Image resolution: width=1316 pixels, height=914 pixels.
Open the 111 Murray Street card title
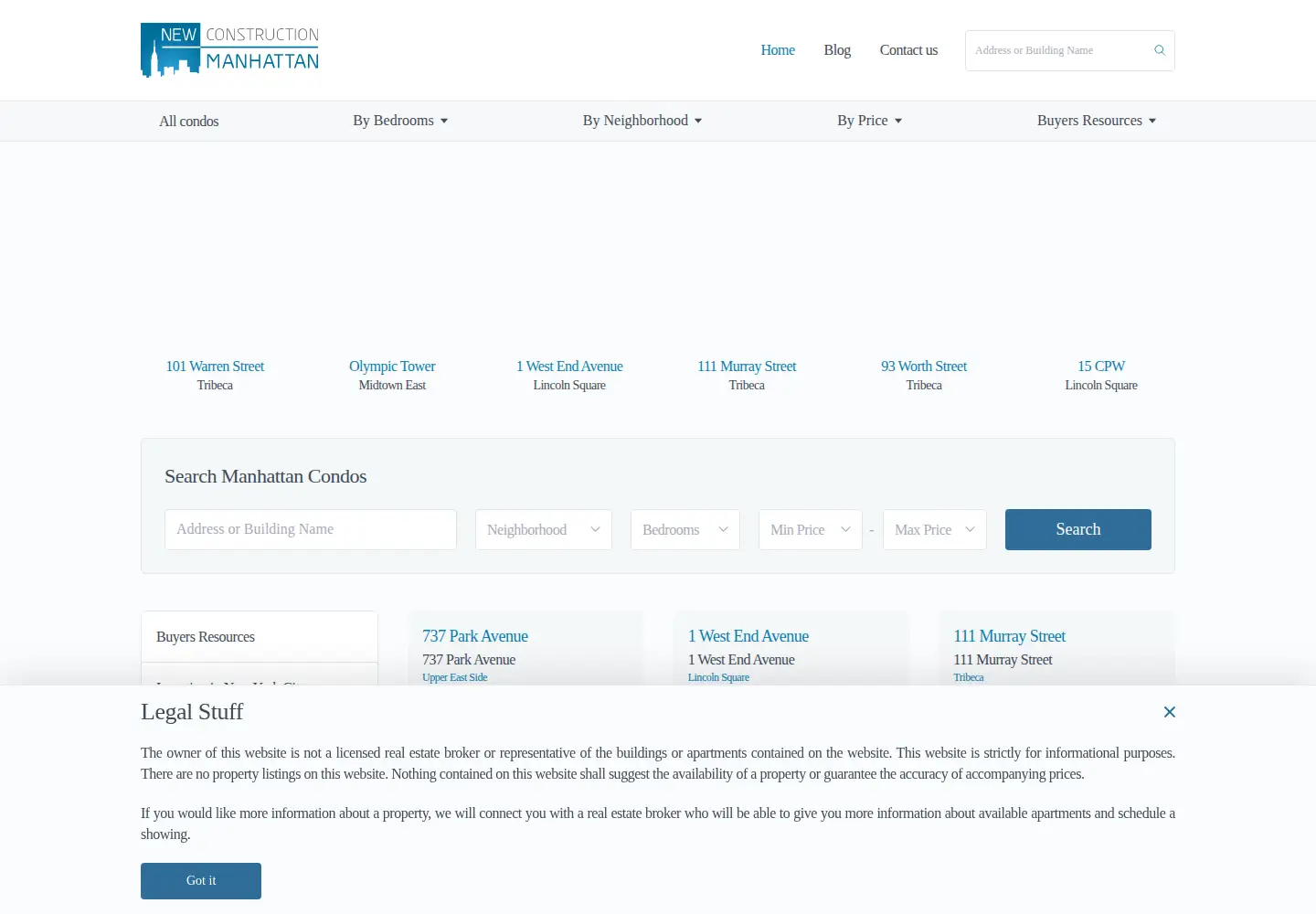[x=1010, y=636]
